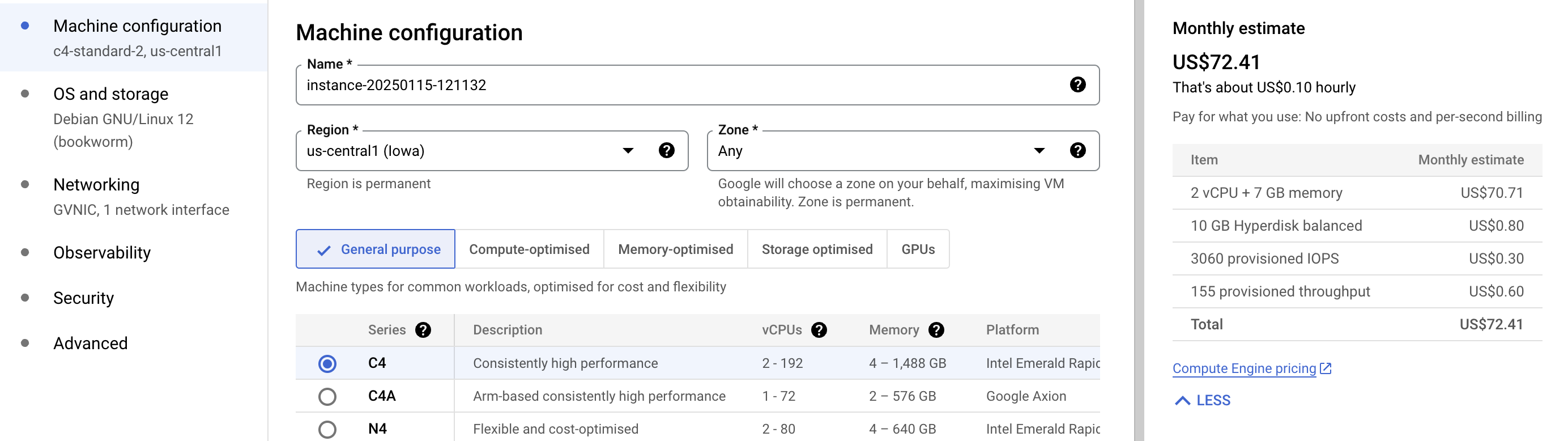Click the '2 - 192' vCPUs cell

click(782, 364)
